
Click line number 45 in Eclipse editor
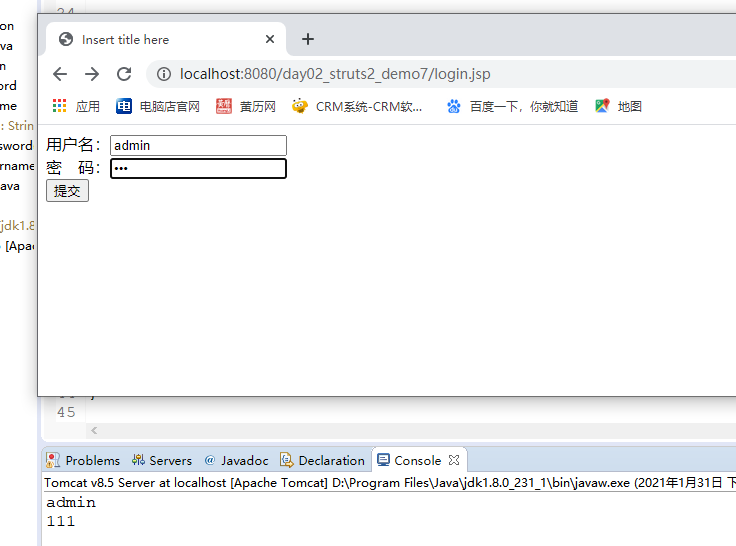66,412
